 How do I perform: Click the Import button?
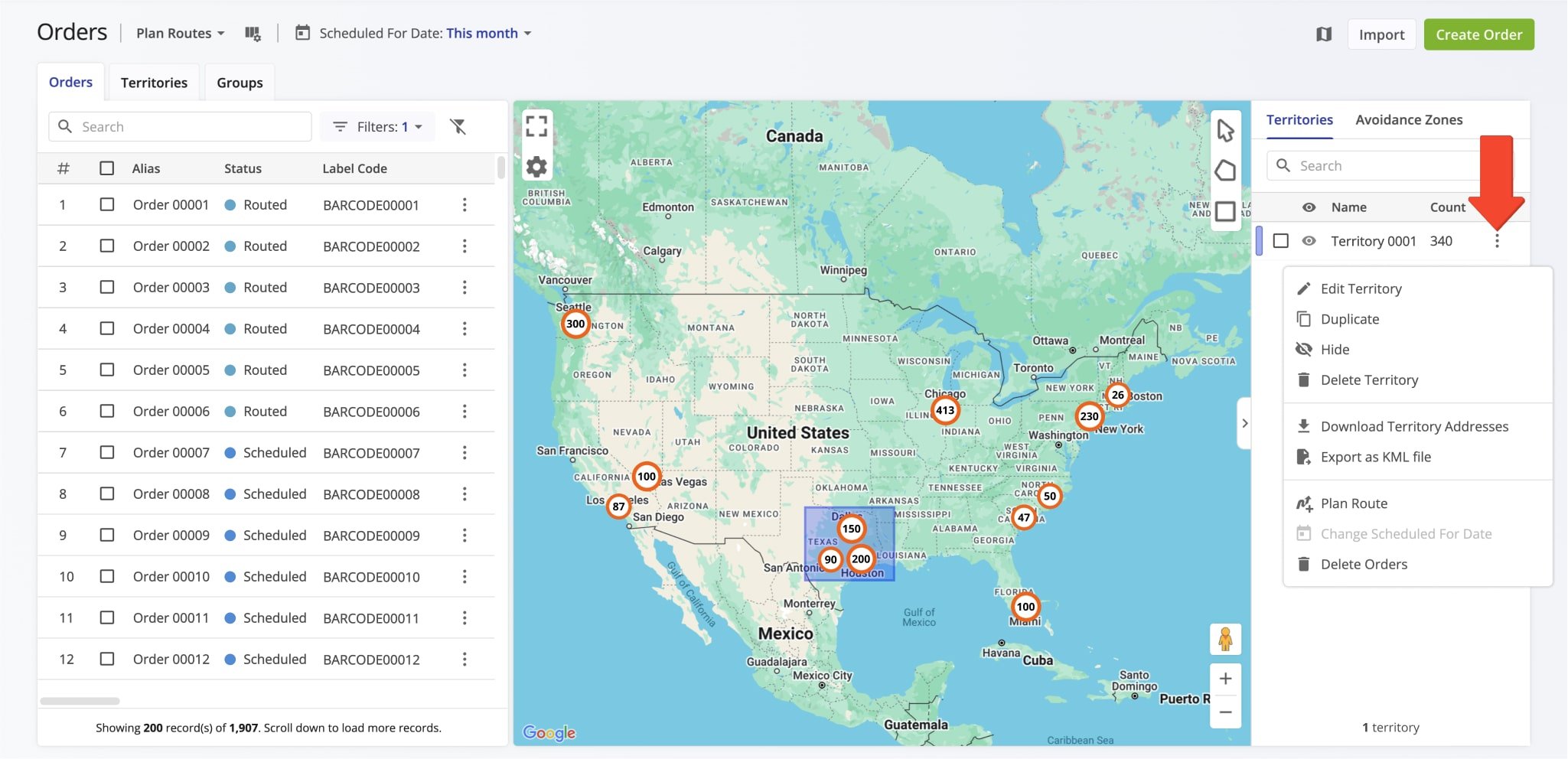pyautogui.click(x=1381, y=34)
